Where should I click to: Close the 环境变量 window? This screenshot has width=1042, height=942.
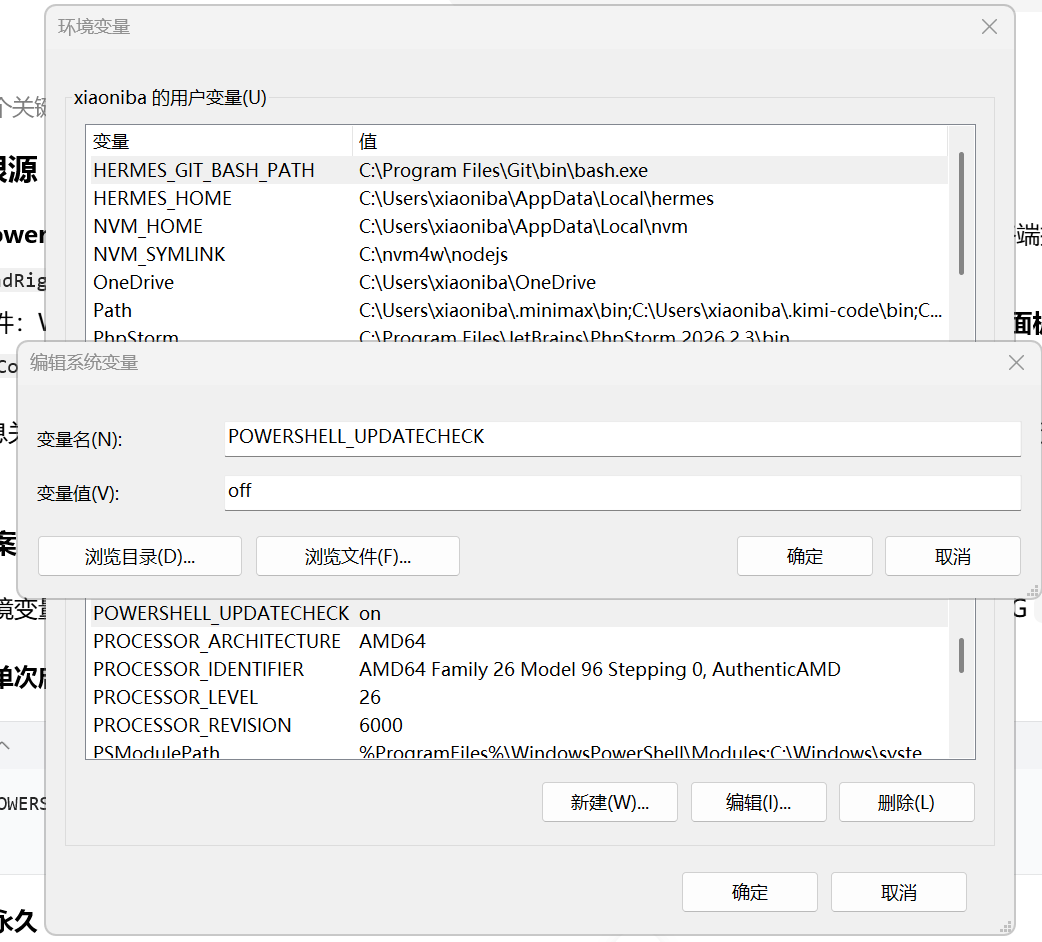tap(990, 27)
